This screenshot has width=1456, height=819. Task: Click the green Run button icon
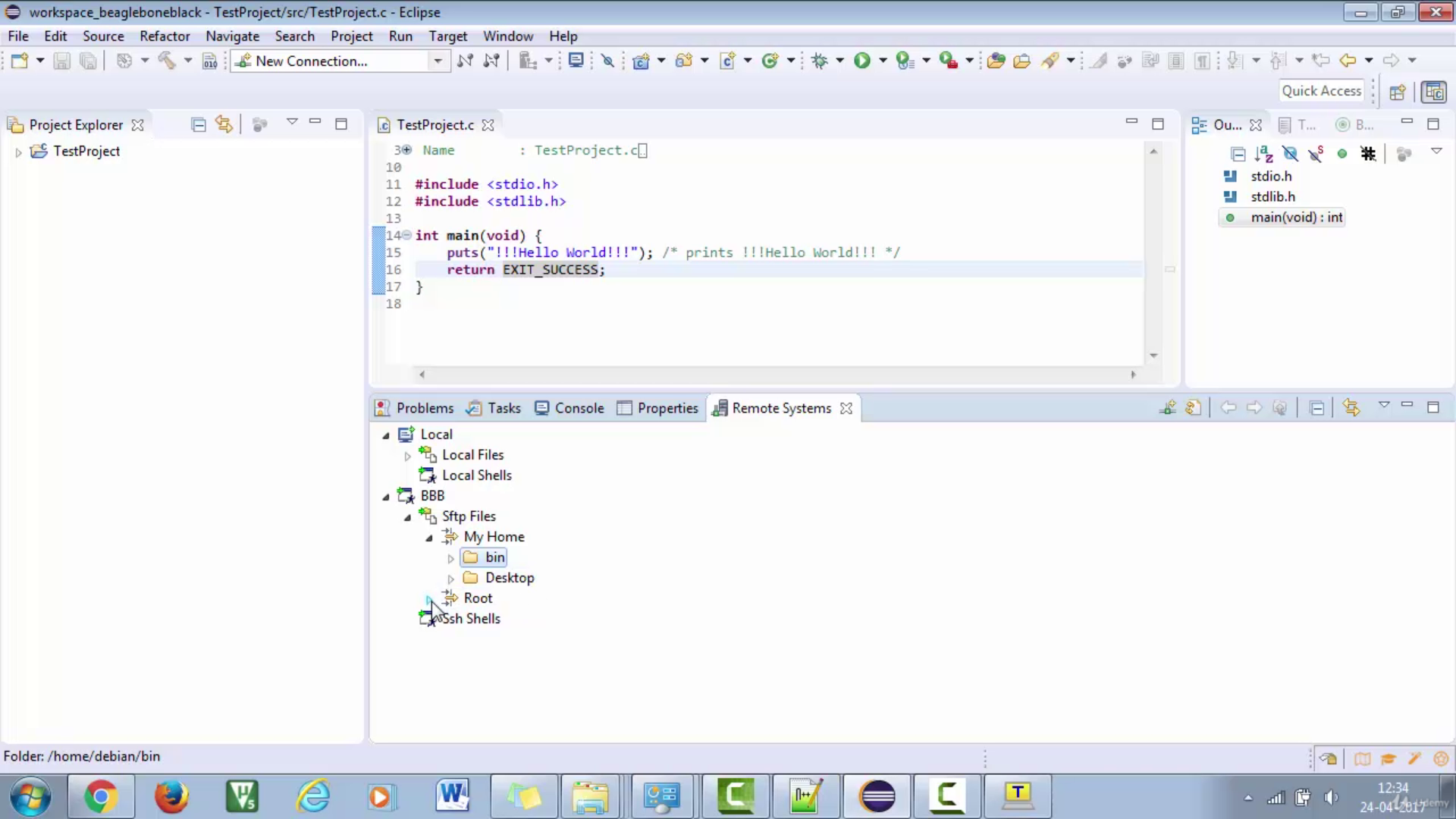click(x=862, y=61)
